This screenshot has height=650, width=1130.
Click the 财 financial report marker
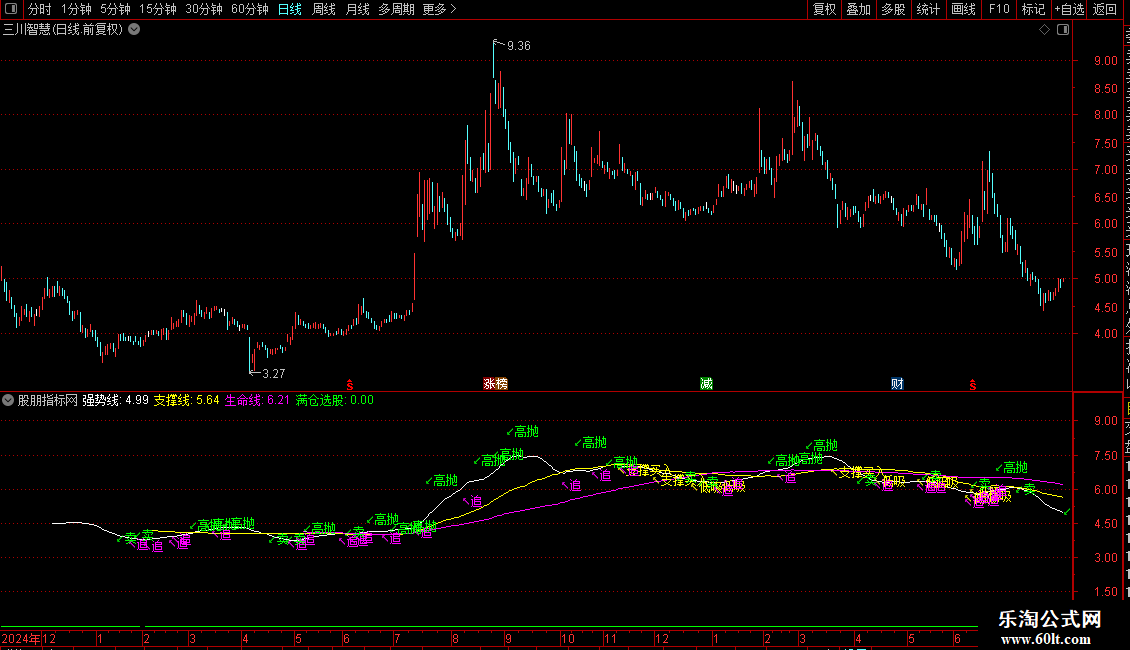pos(897,383)
